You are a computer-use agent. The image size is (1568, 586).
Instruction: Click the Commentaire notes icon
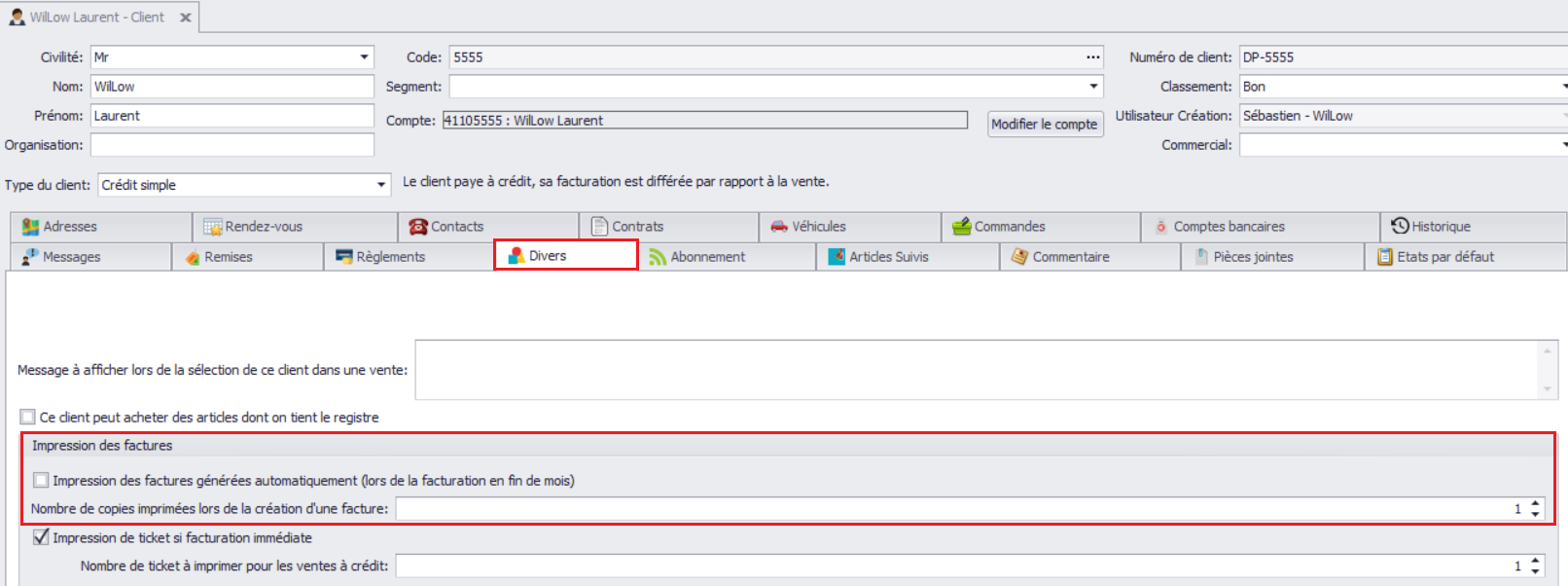pyautogui.click(x=1019, y=257)
